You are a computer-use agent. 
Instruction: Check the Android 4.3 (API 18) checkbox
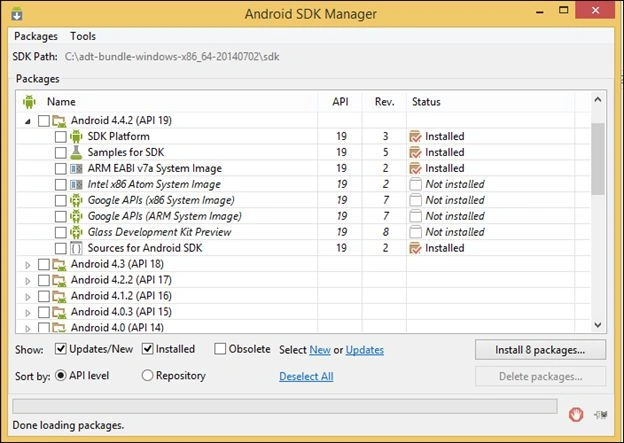coord(44,264)
